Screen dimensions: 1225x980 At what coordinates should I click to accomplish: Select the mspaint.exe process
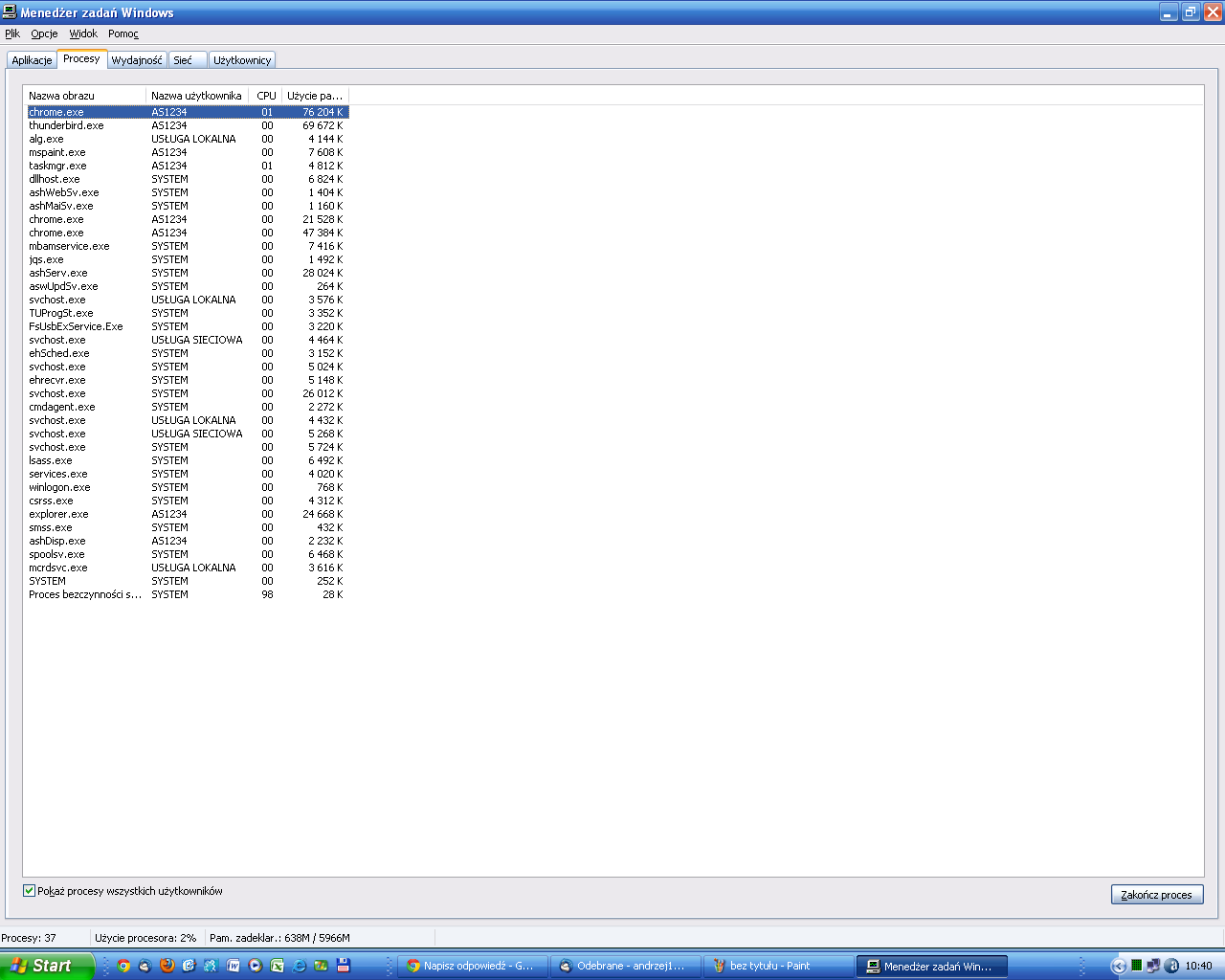tap(188, 152)
